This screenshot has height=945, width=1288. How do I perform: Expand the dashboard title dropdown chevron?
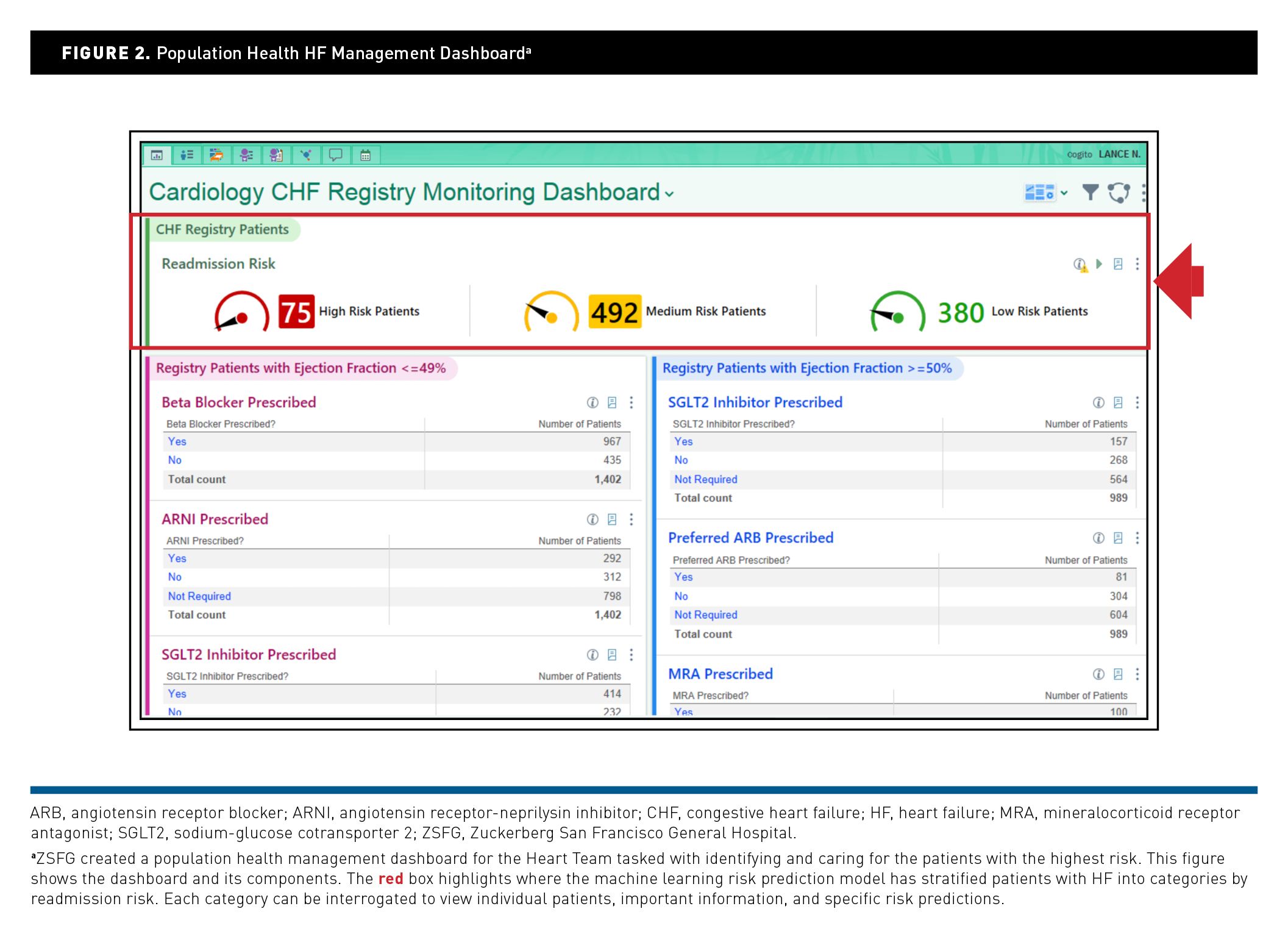(669, 194)
